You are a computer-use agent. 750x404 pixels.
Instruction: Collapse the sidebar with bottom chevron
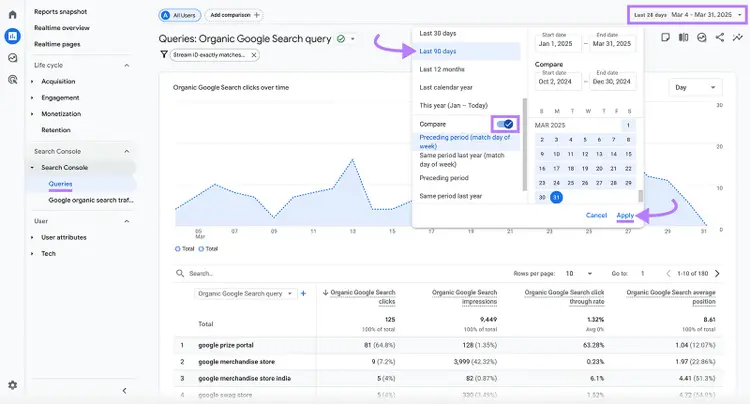[124, 391]
